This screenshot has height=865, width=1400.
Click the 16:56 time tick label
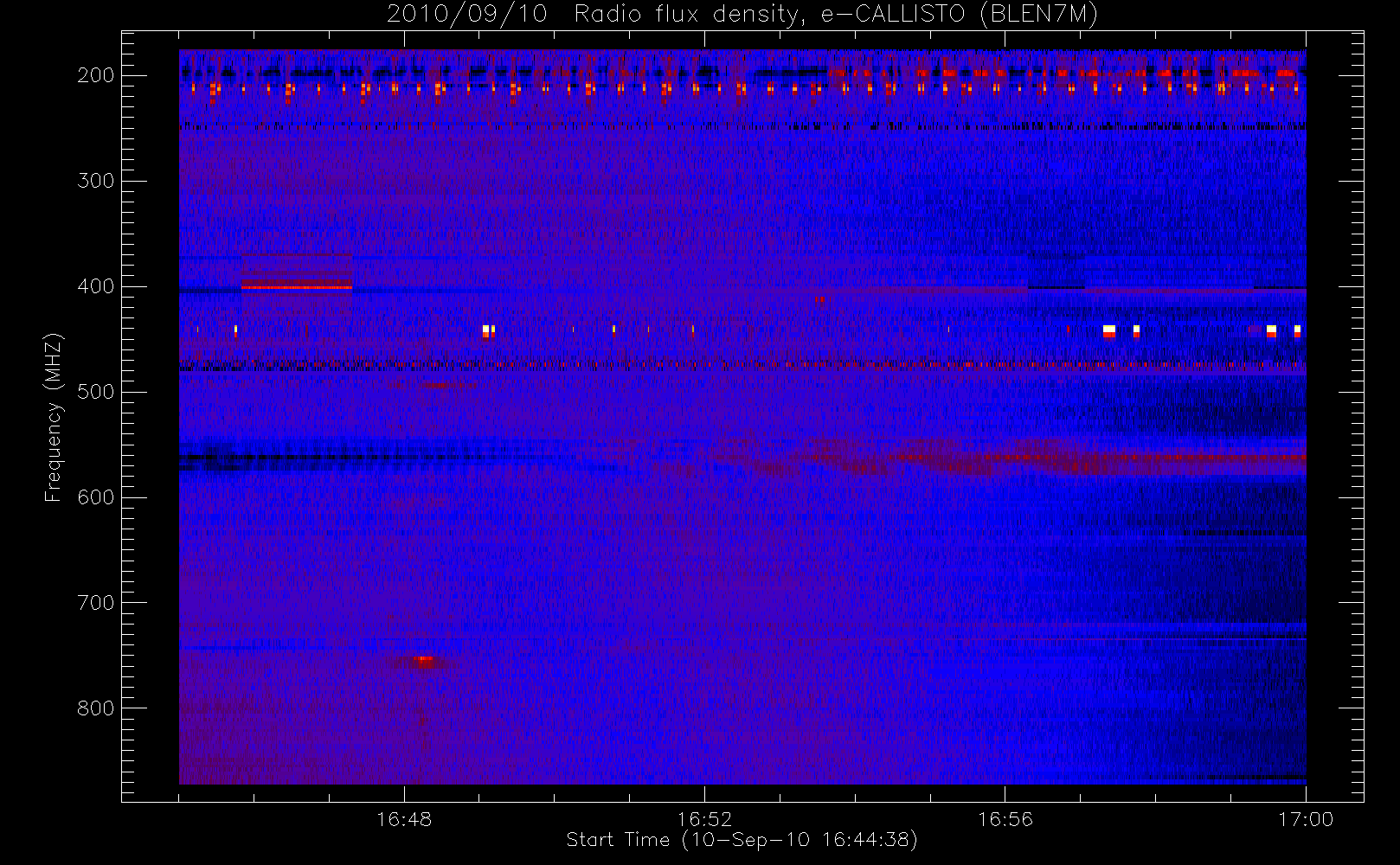[x=1005, y=819]
